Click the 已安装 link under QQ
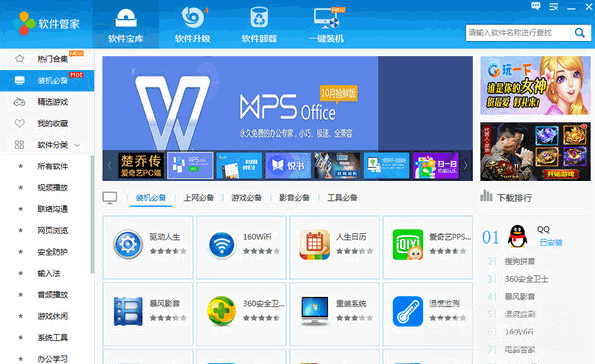The height and width of the screenshot is (364, 595). [551, 243]
